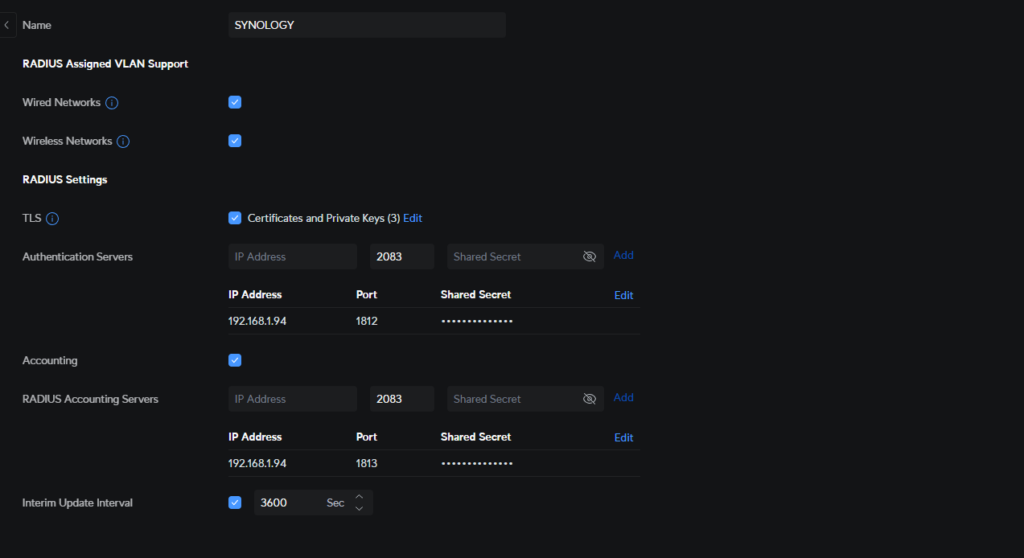
Task: Click the SYNOLOGY name field
Action: tap(367, 25)
